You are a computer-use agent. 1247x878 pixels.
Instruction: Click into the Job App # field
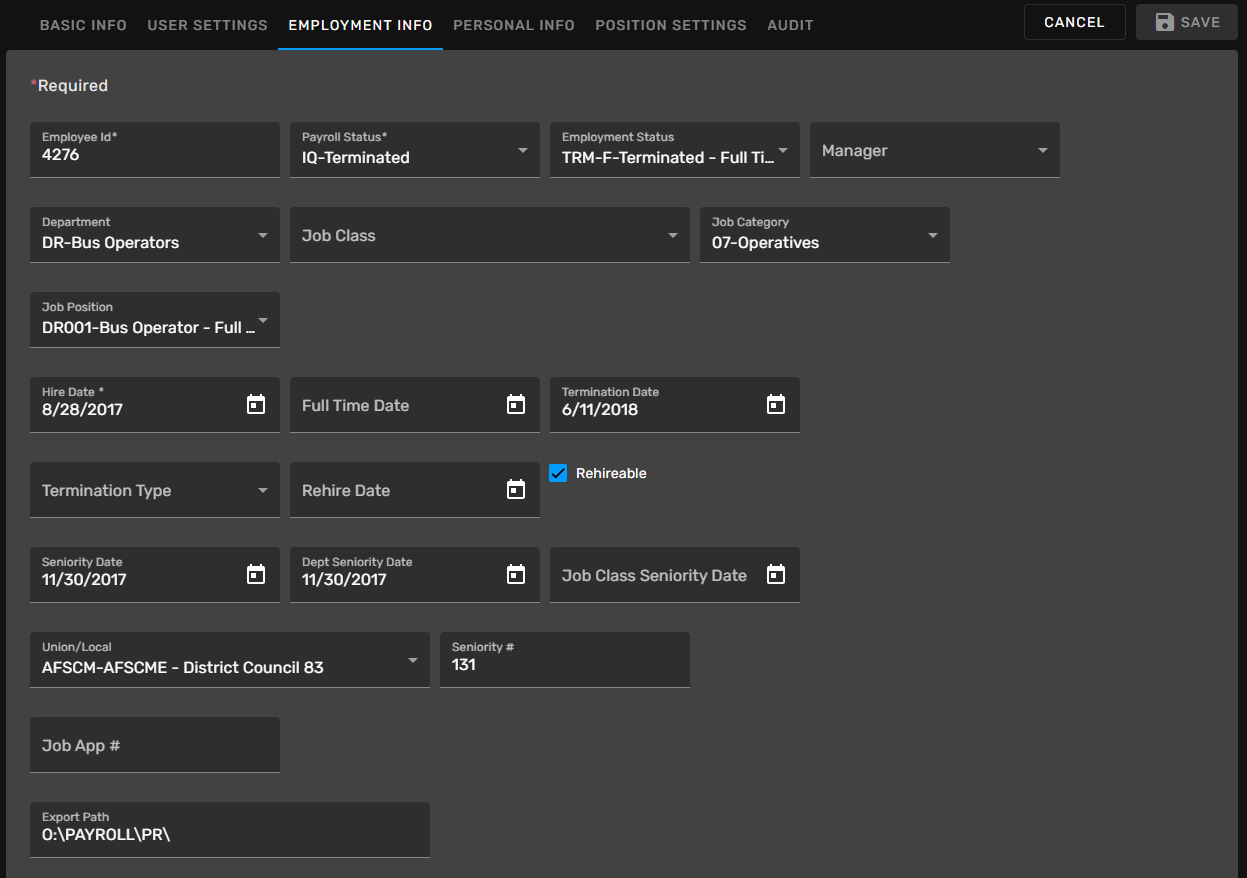pos(155,746)
